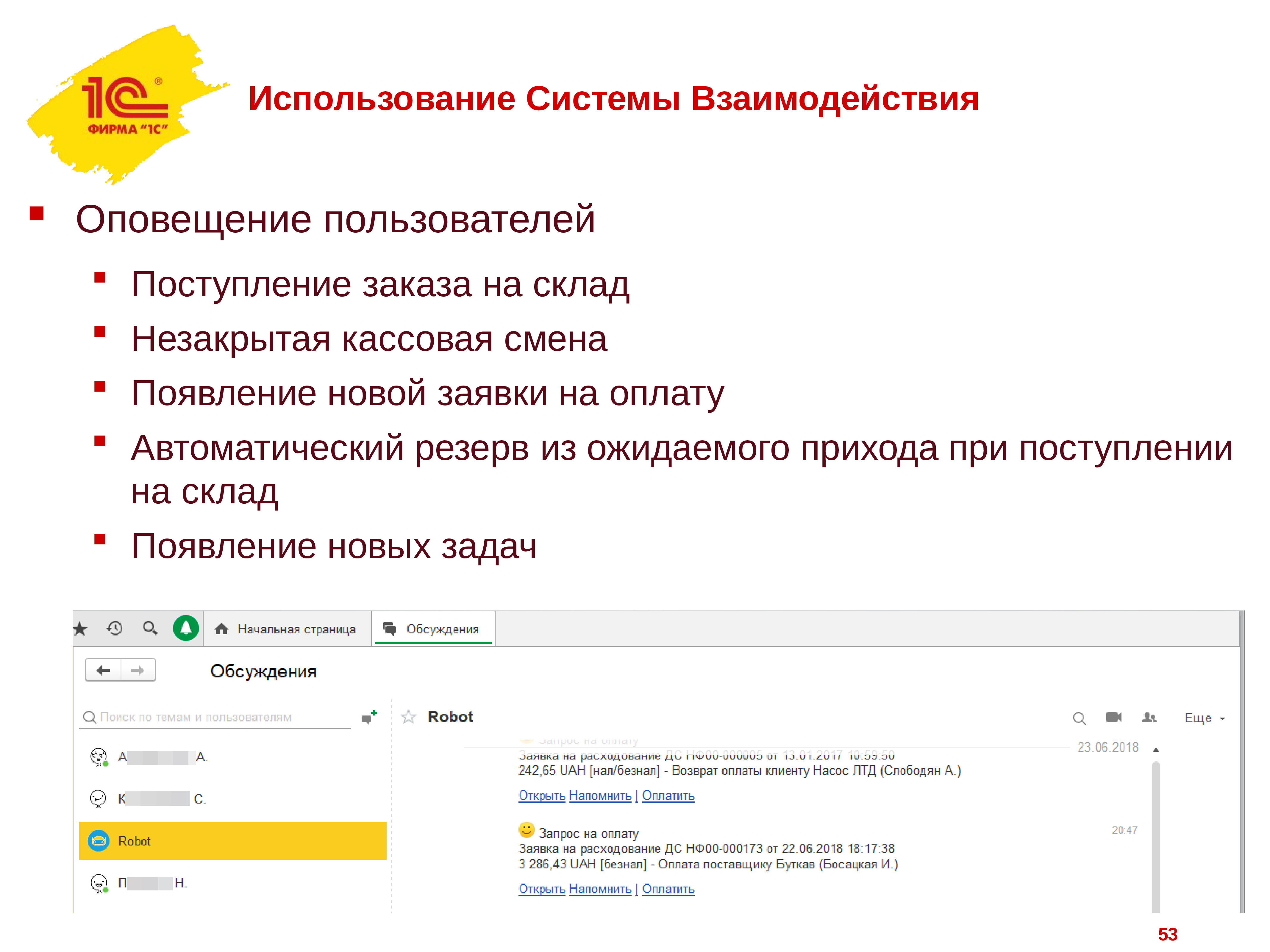Toggle the favorite star beside Robot header
1270x952 pixels.
(408, 717)
